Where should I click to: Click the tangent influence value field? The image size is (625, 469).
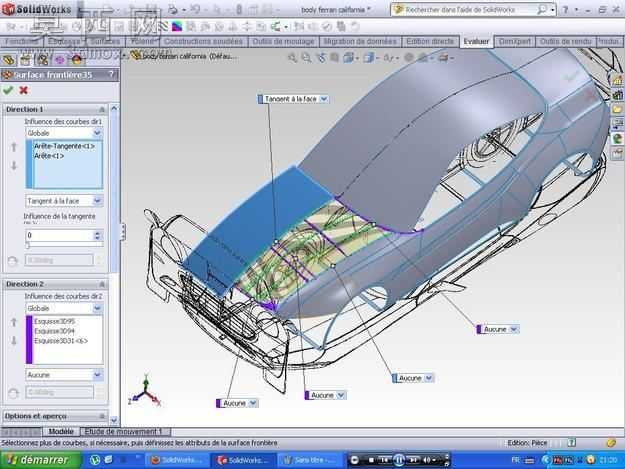(59, 235)
